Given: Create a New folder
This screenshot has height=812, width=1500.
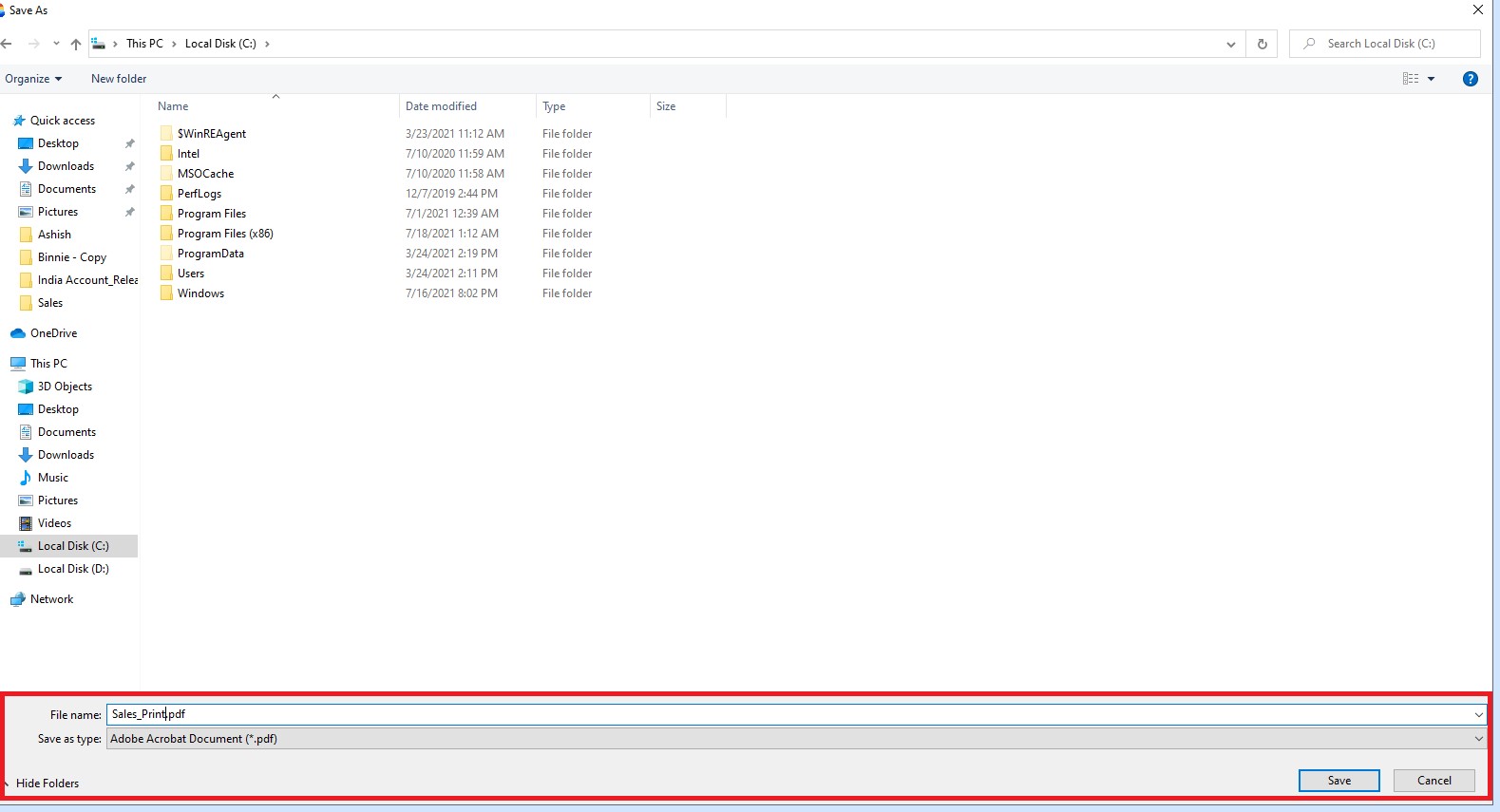Looking at the screenshot, I should [x=119, y=79].
